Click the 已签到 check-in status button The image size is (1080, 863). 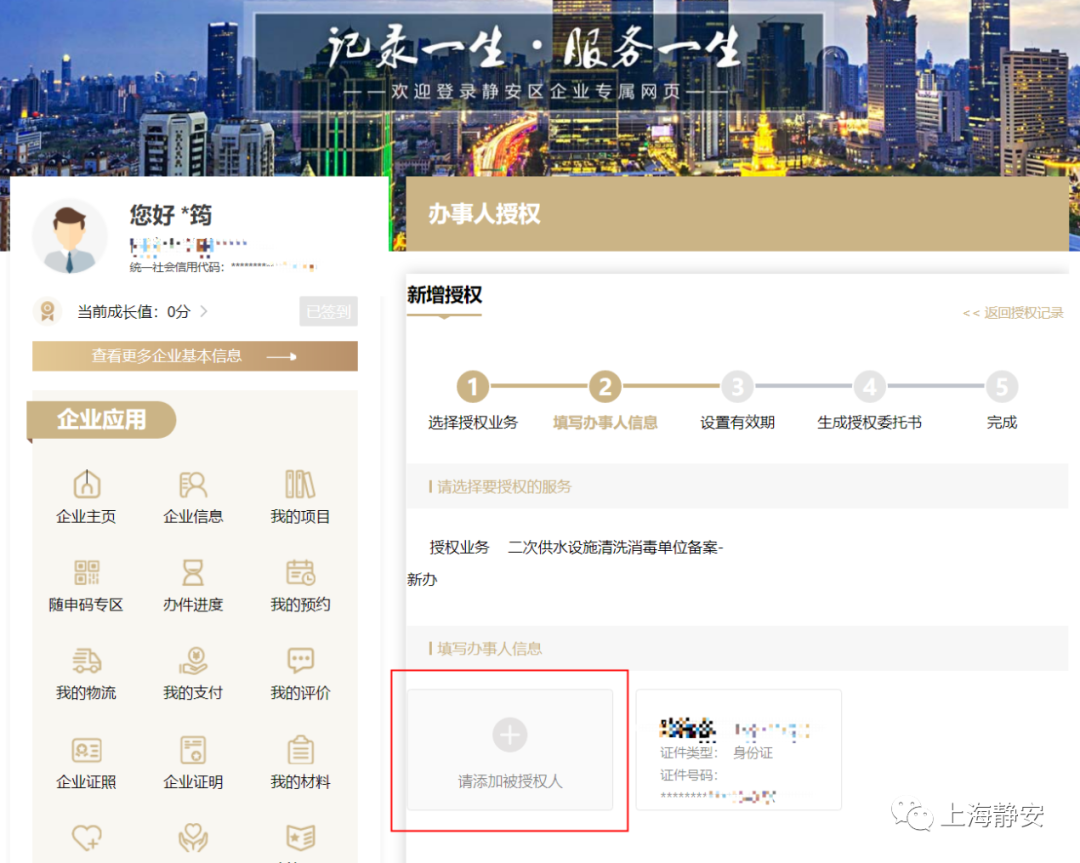[x=328, y=311]
